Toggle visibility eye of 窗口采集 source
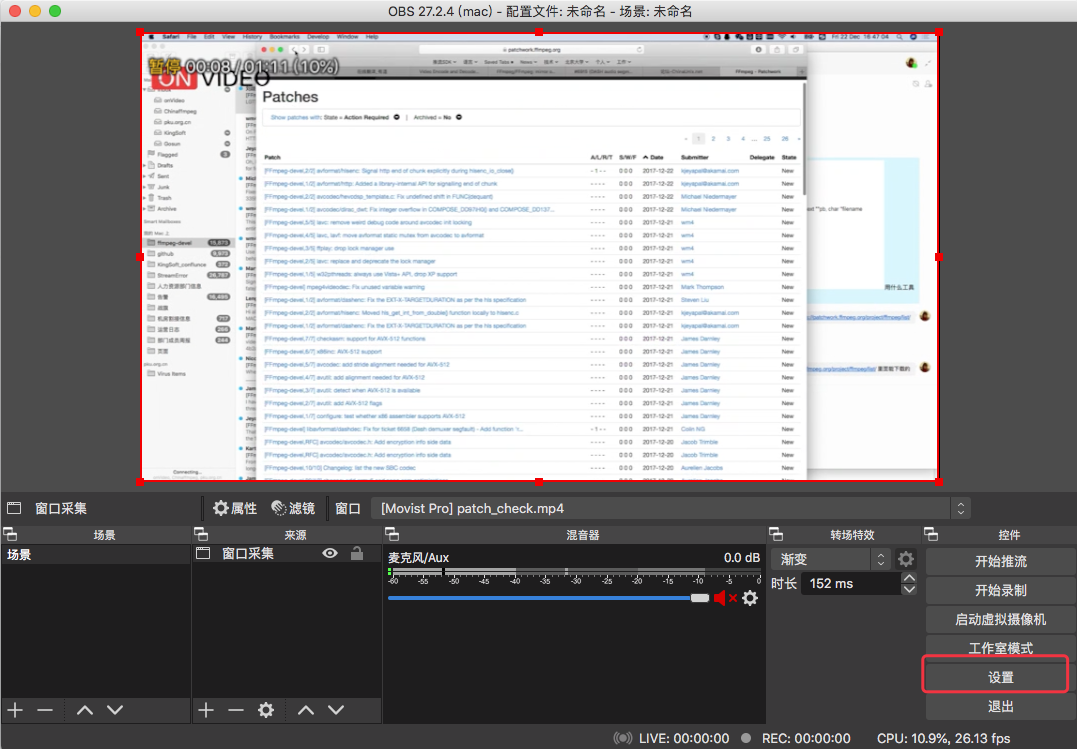The image size is (1077, 749). pyautogui.click(x=329, y=553)
